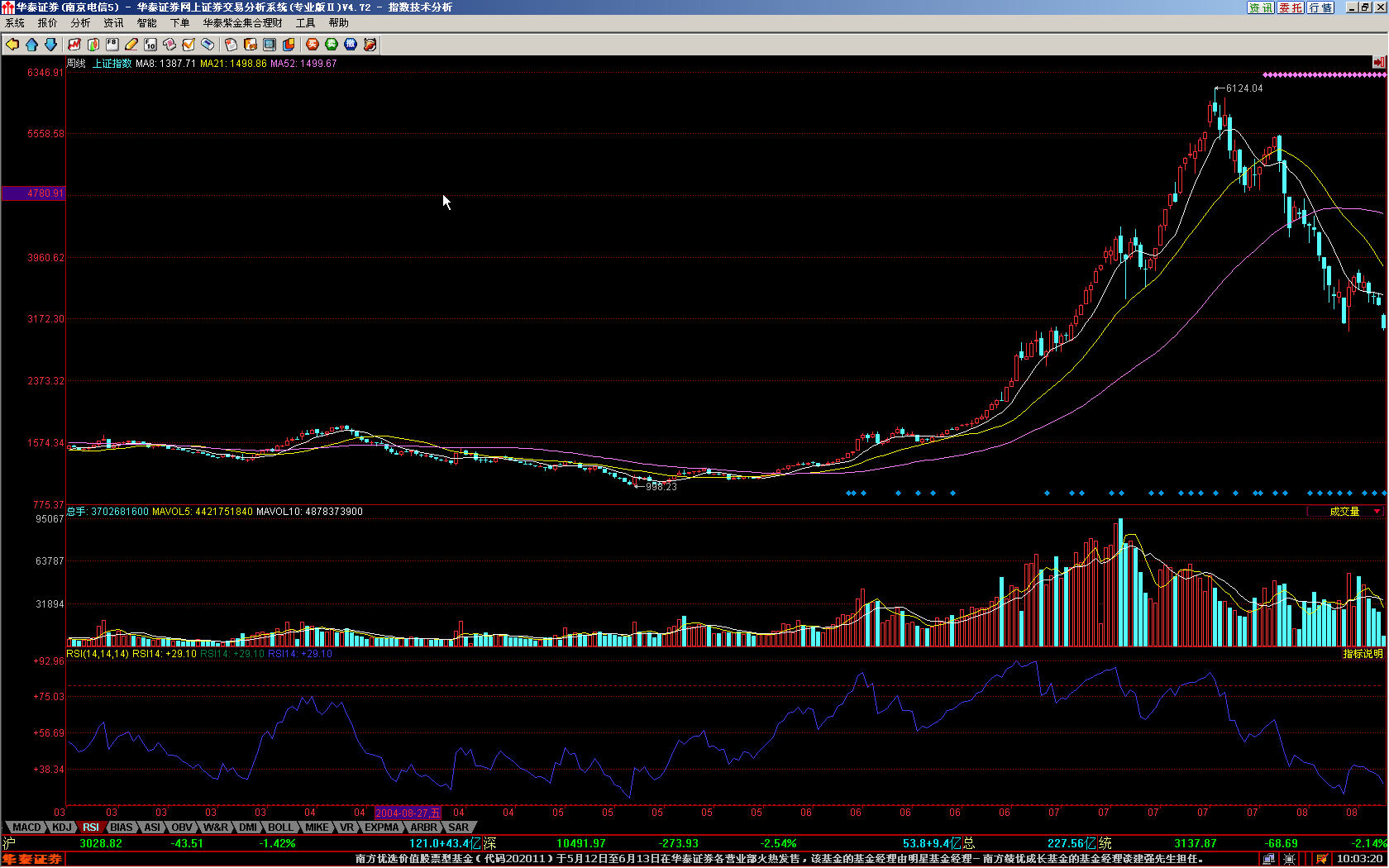
Task: Click the 委托 button in title bar
Action: (1290, 7)
